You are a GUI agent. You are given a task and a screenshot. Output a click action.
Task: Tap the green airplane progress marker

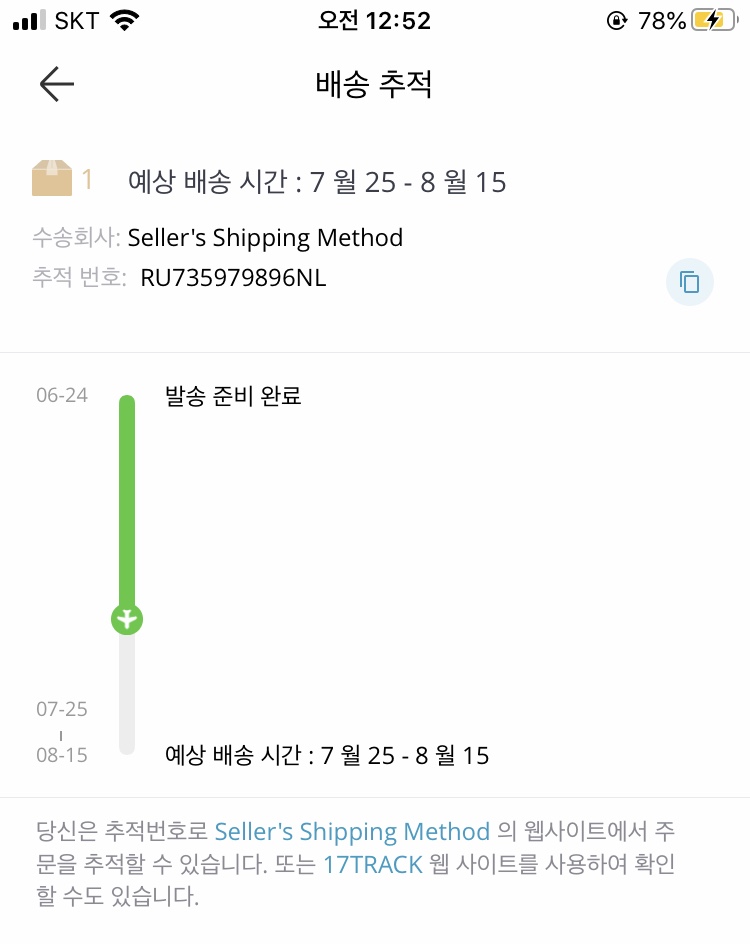click(x=127, y=619)
